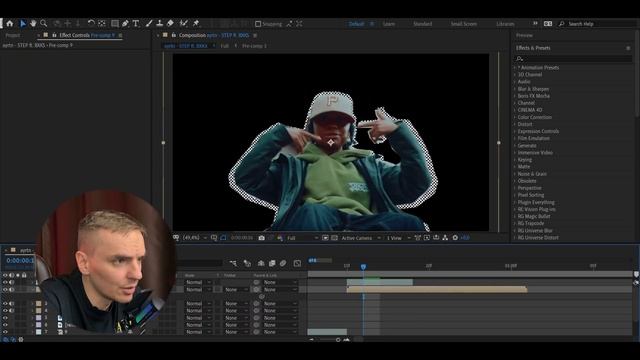Open the composition mini-flowchart in timeline

233,263
